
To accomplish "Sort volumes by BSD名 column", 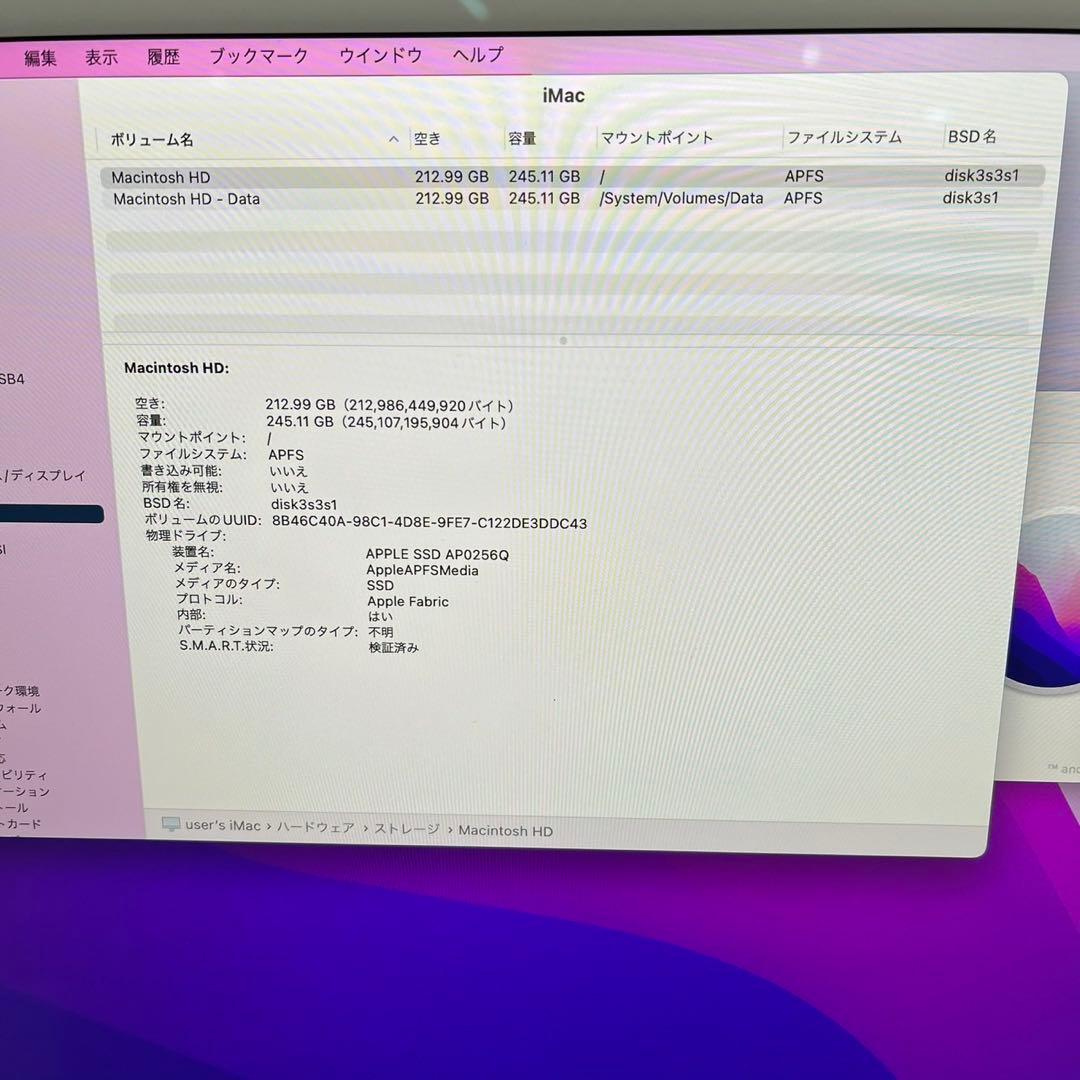I will coord(971,136).
